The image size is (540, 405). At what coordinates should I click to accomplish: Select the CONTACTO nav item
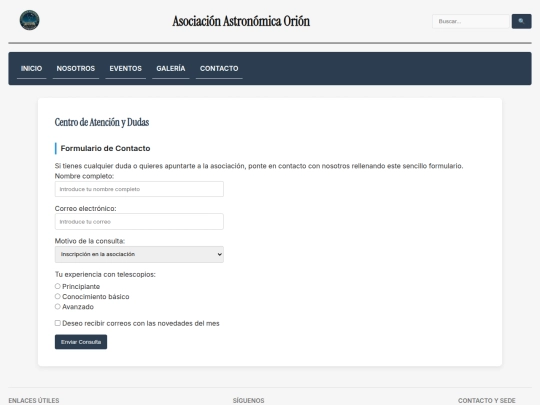219,69
